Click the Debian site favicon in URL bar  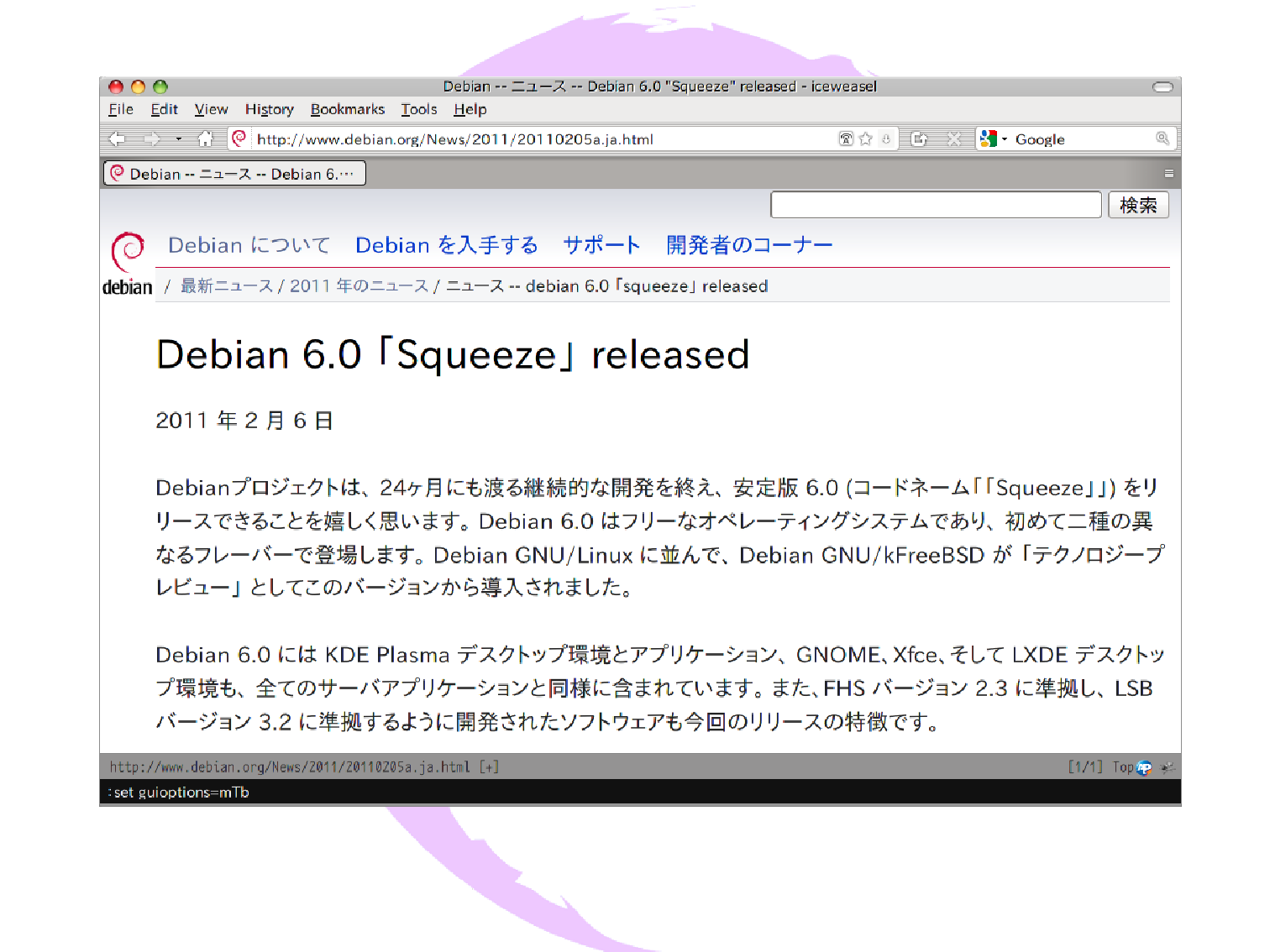pyautogui.click(x=239, y=139)
